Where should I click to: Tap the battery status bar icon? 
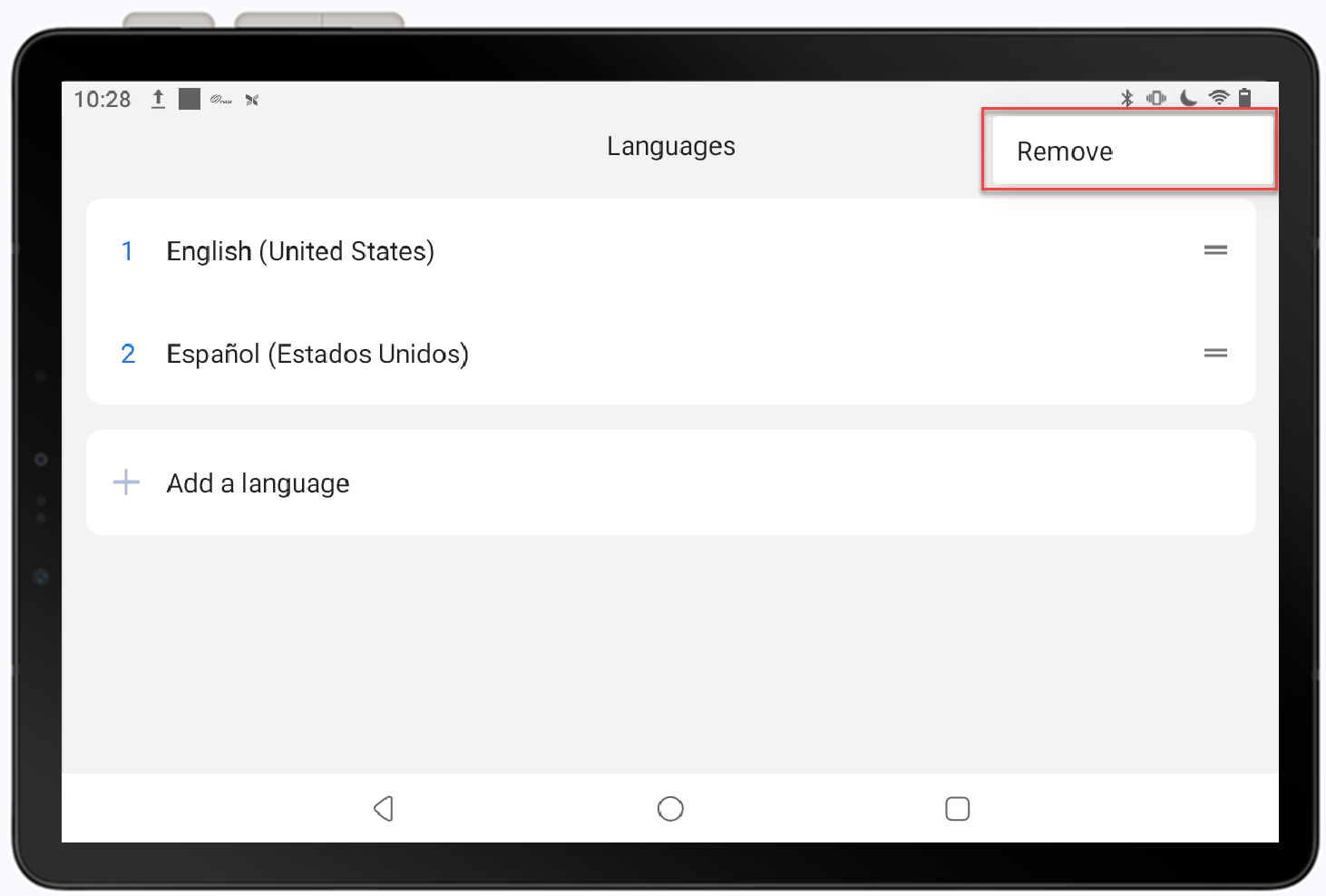point(1245,97)
